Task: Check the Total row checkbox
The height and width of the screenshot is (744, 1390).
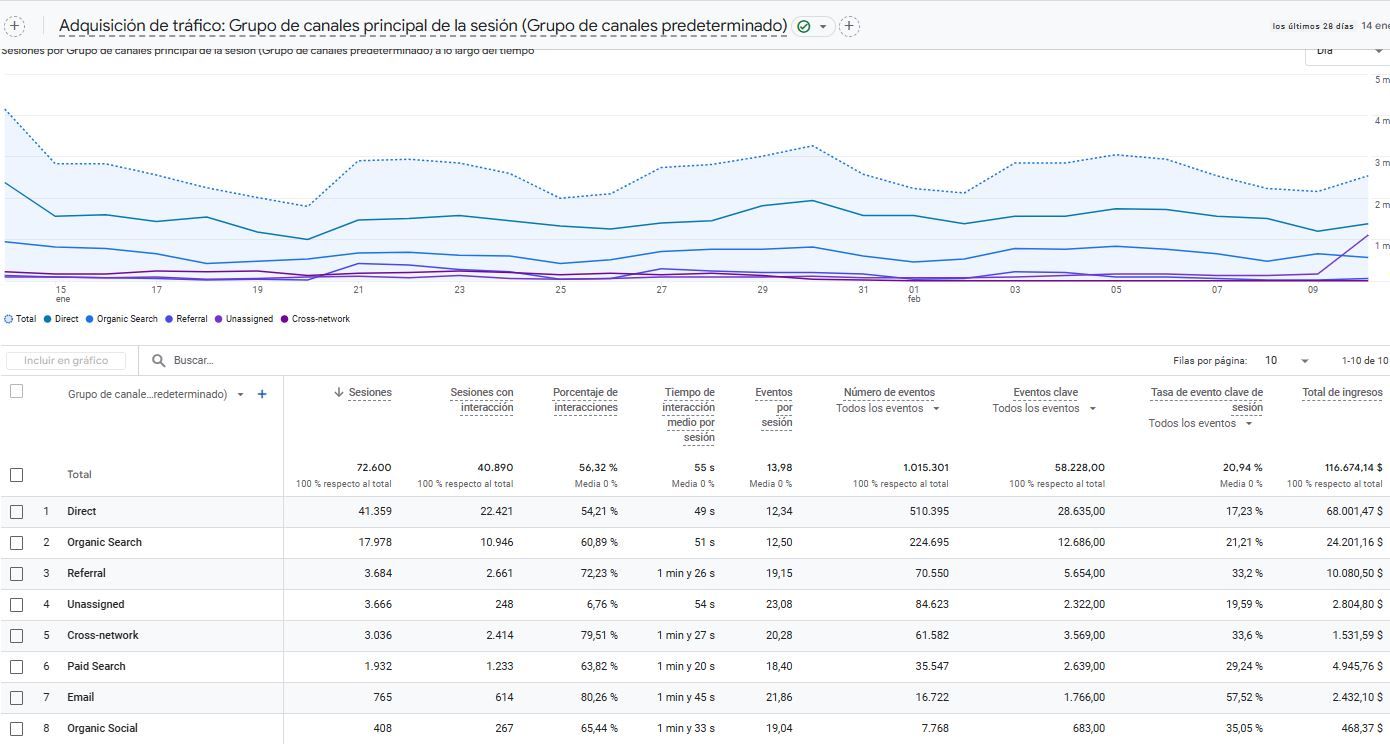Action: 16,474
